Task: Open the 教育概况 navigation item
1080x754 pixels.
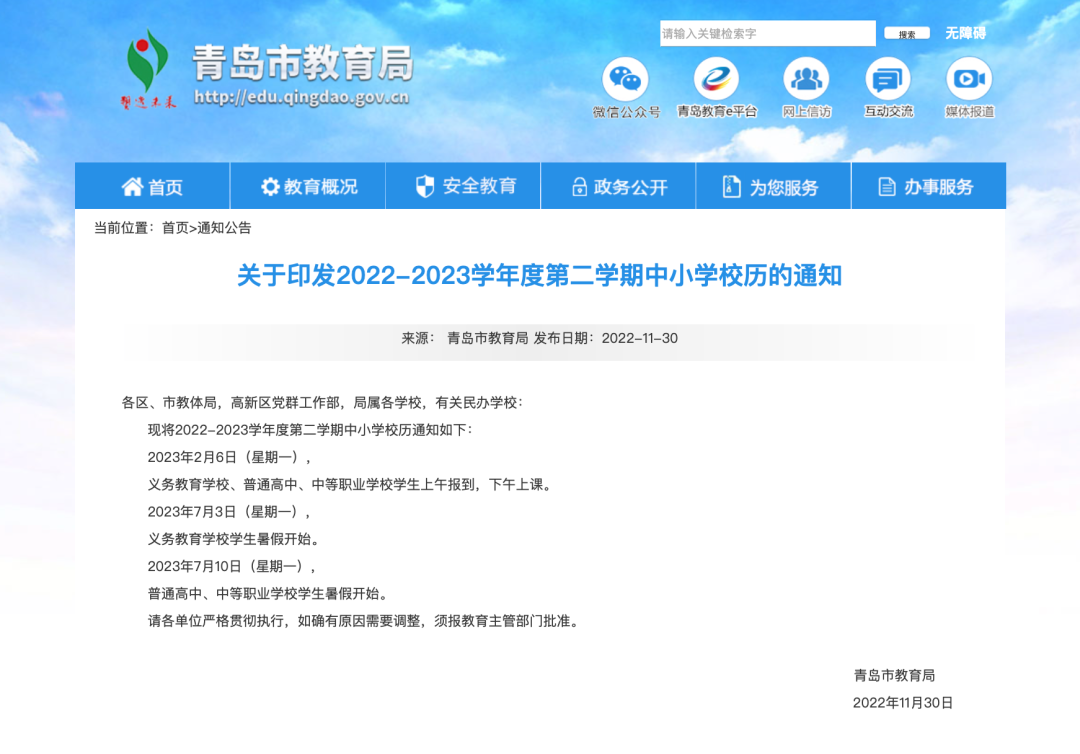Action: point(308,186)
